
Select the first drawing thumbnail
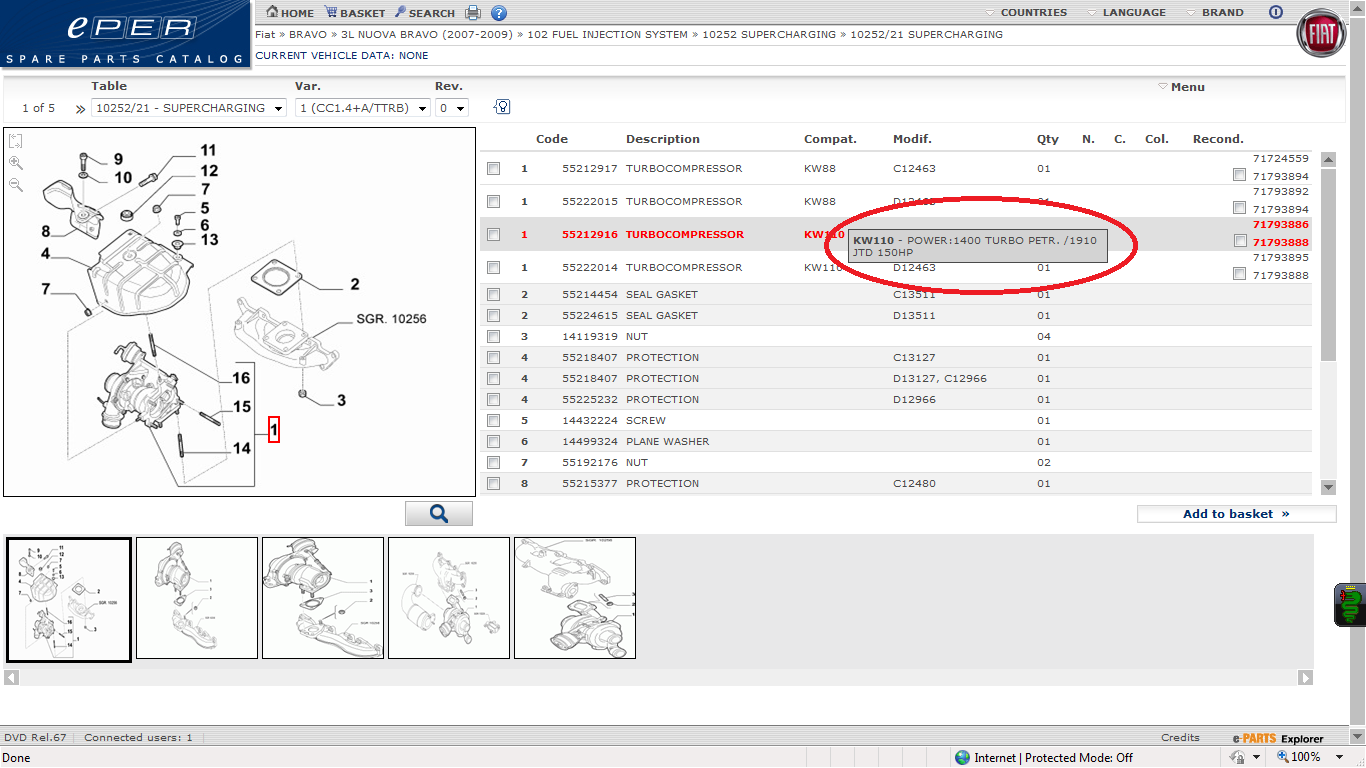point(69,600)
